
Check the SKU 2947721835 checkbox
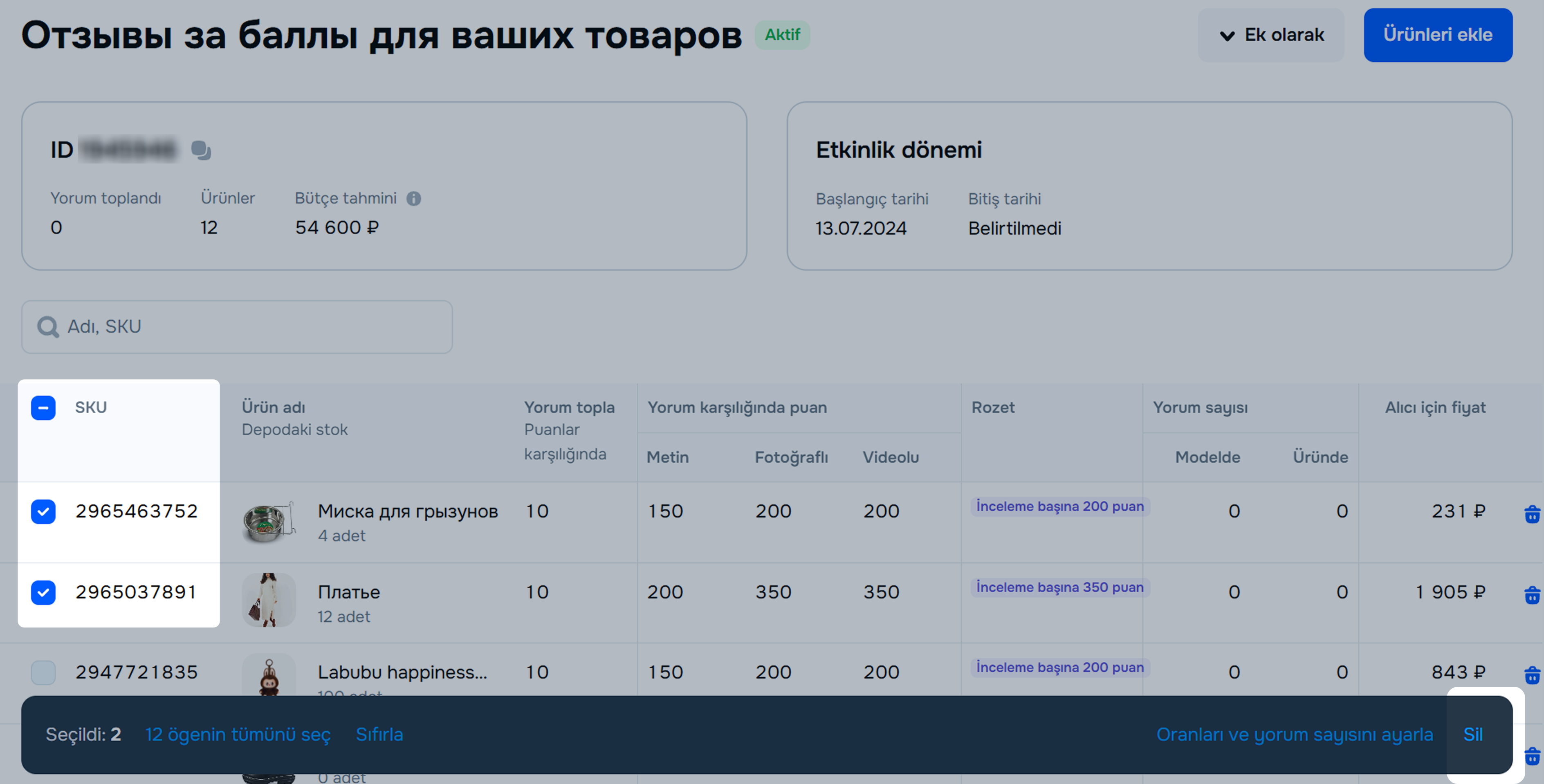(43, 672)
